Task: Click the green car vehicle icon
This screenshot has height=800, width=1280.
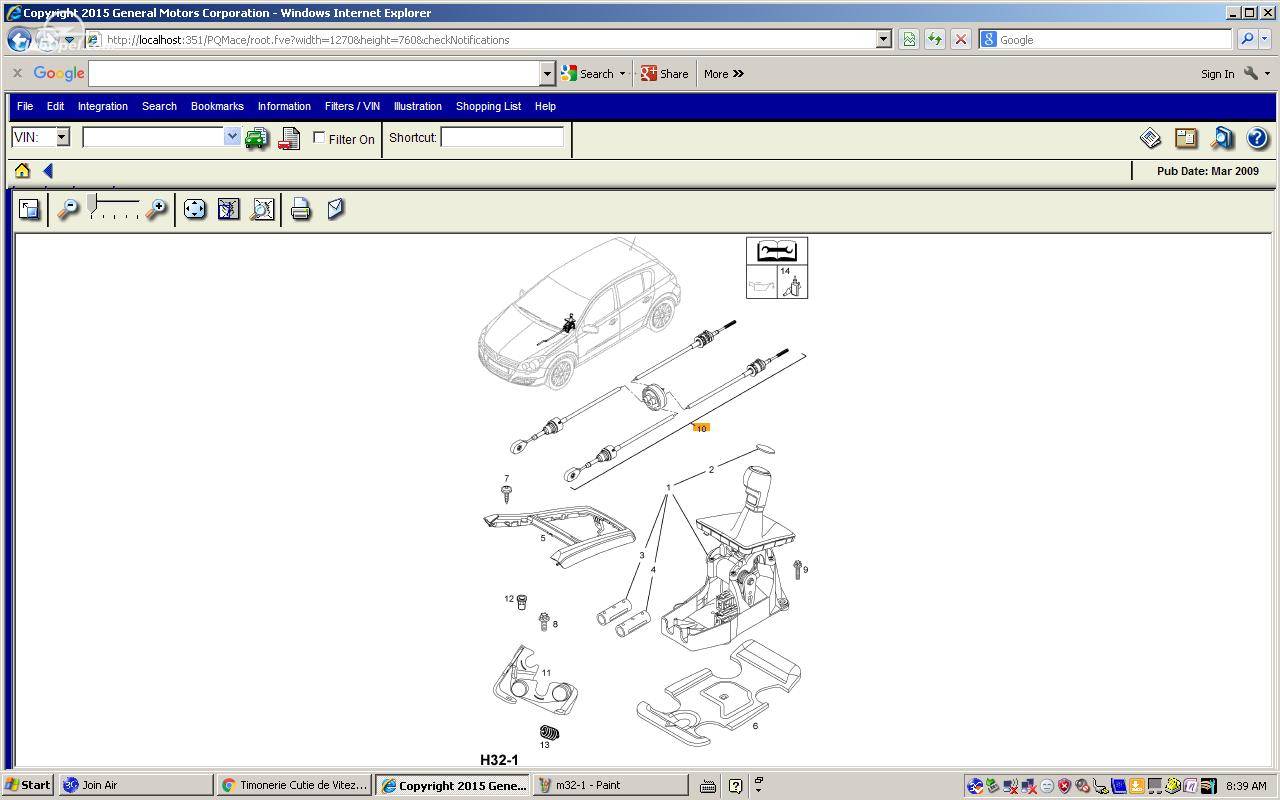Action: coord(257,138)
